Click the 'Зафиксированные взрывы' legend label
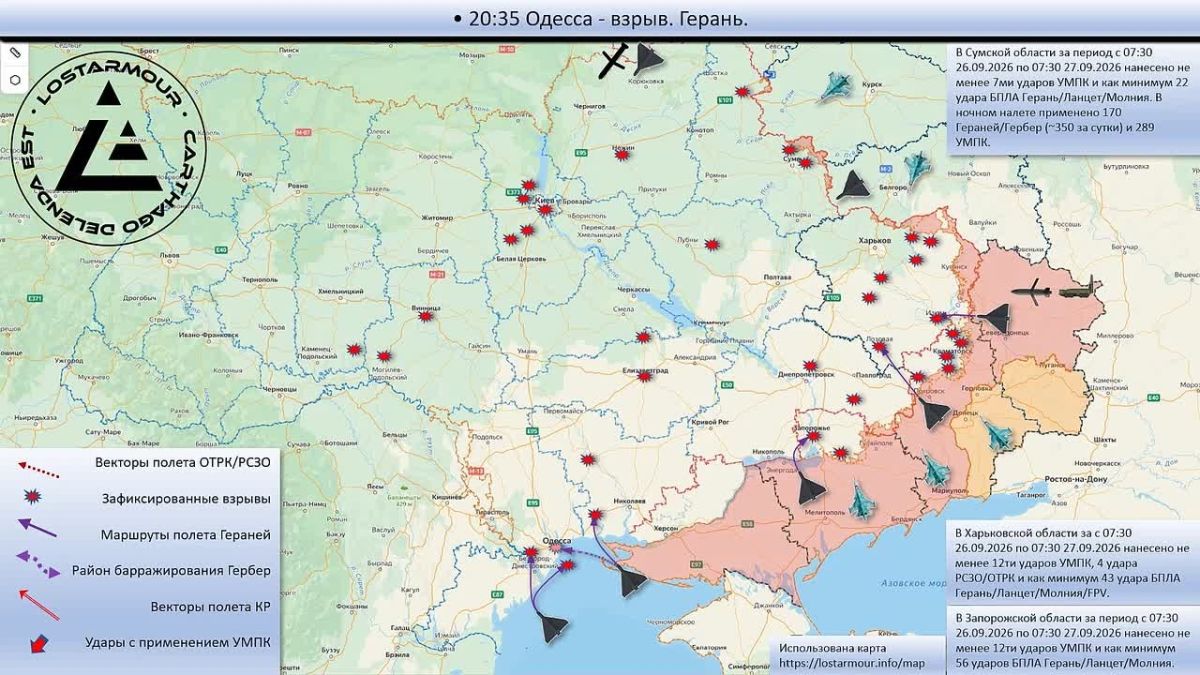 click(x=185, y=498)
